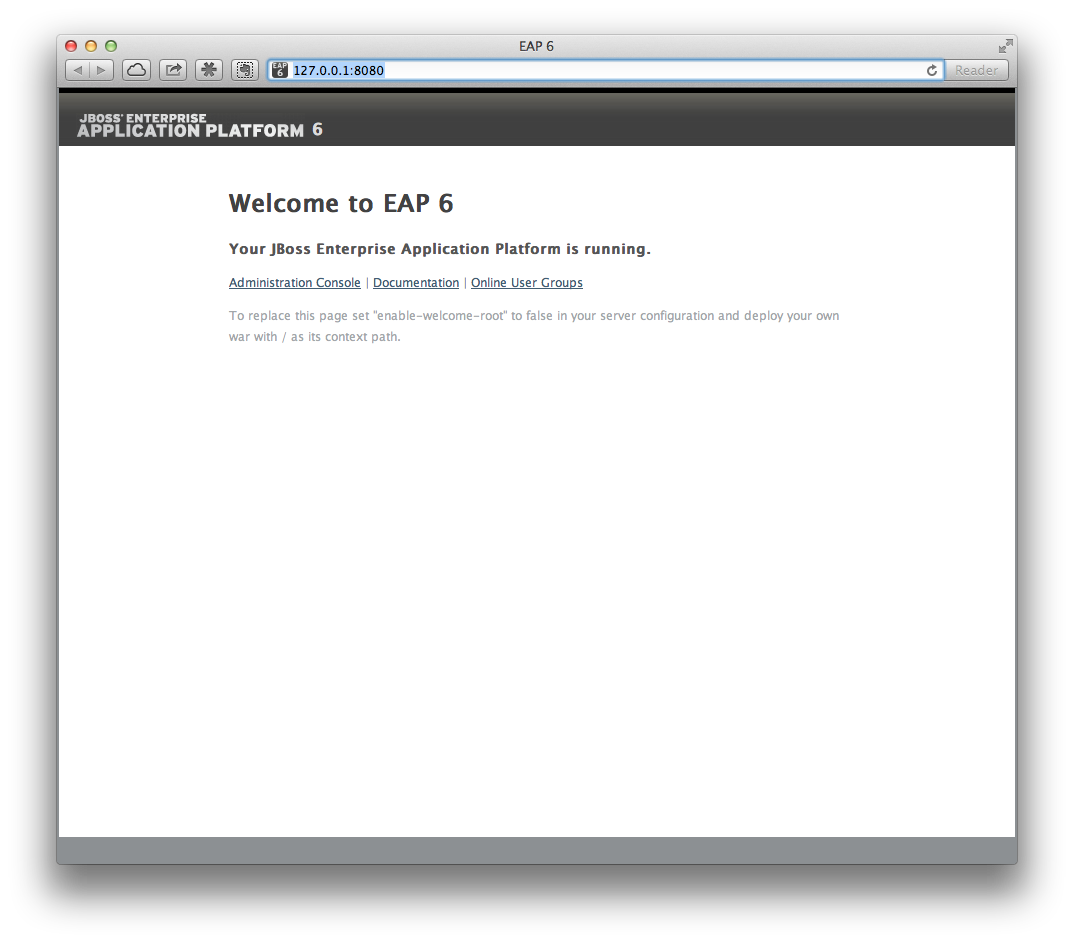Viewport: 1074px width, 943px height.
Task: Go forward with the Safari forward arrow
Action: click(101, 70)
